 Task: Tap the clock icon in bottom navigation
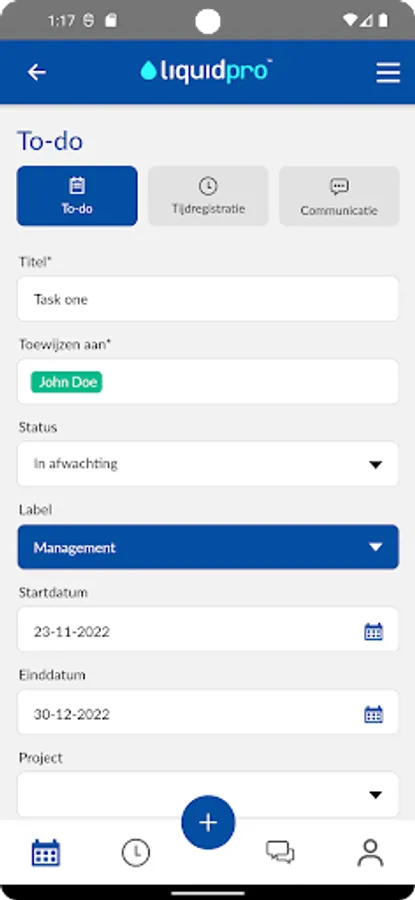click(x=136, y=852)
